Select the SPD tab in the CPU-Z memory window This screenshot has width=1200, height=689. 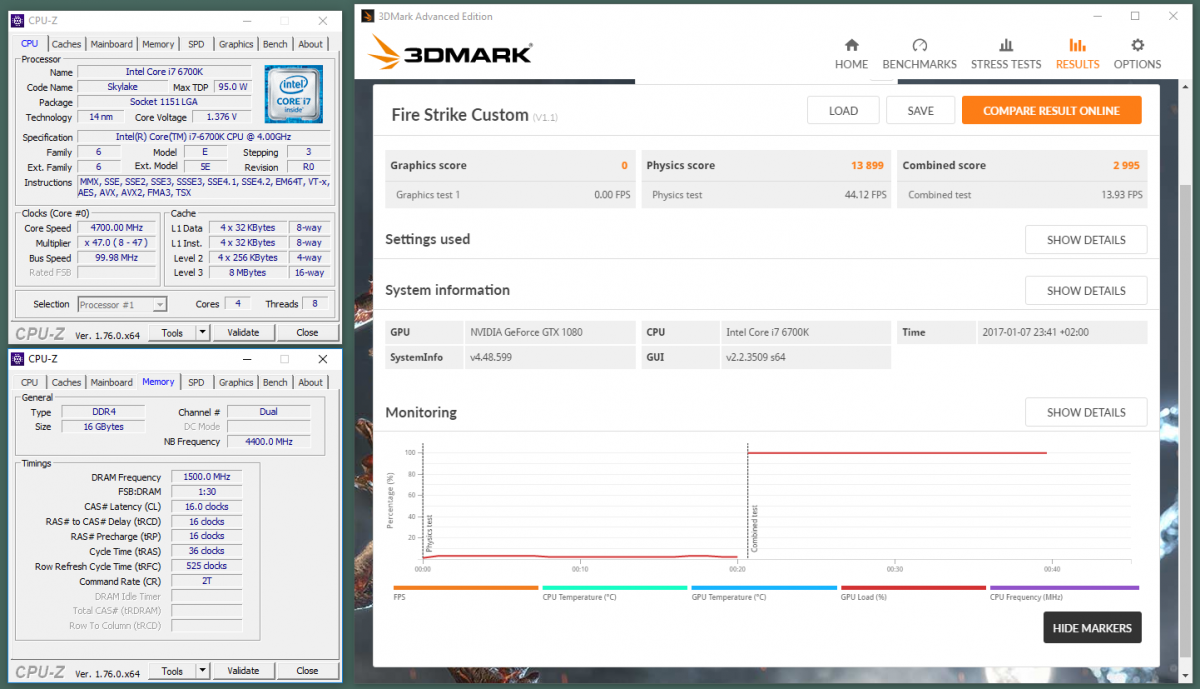point(196,382)
